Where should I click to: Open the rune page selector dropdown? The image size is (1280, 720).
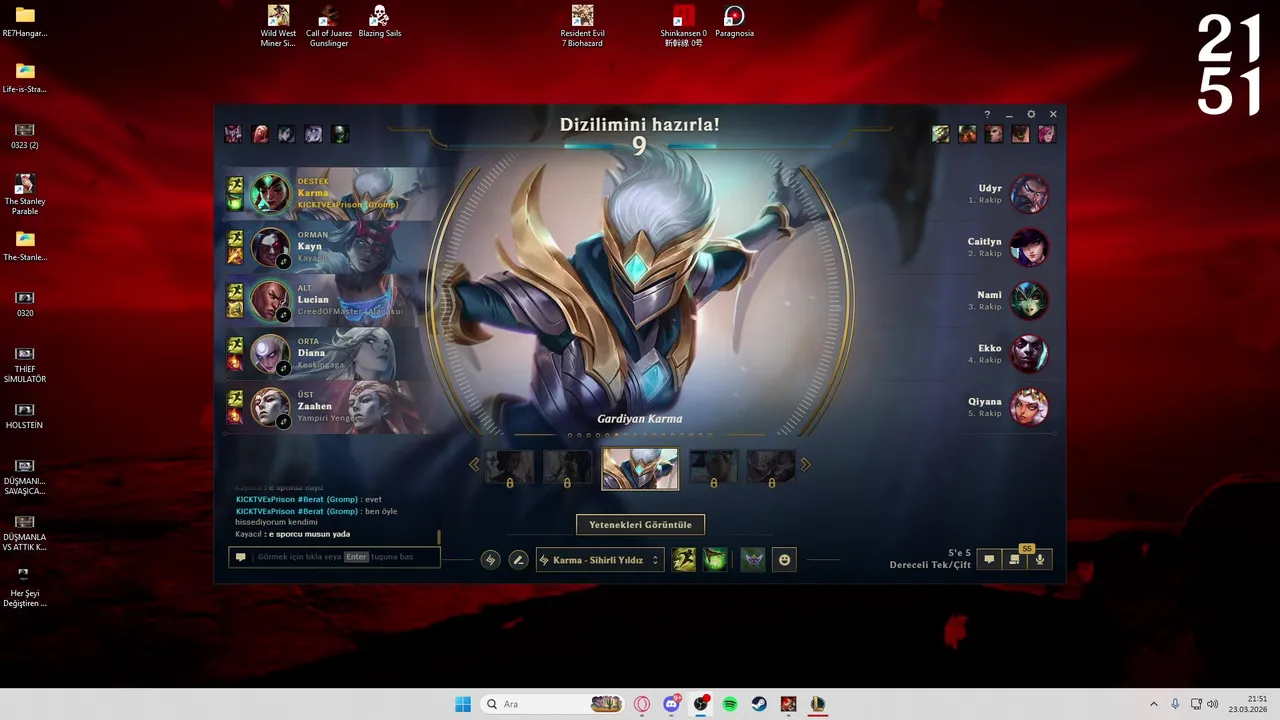[599, 560]
